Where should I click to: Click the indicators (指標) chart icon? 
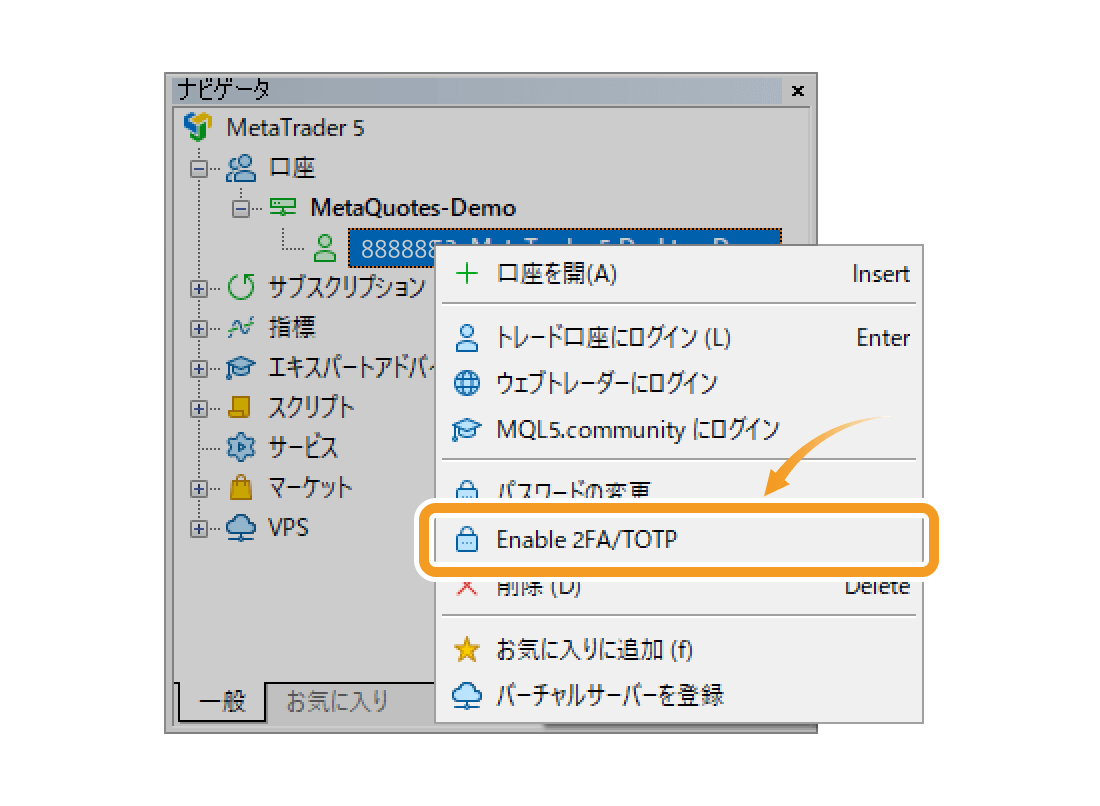(x=241, y=327)
